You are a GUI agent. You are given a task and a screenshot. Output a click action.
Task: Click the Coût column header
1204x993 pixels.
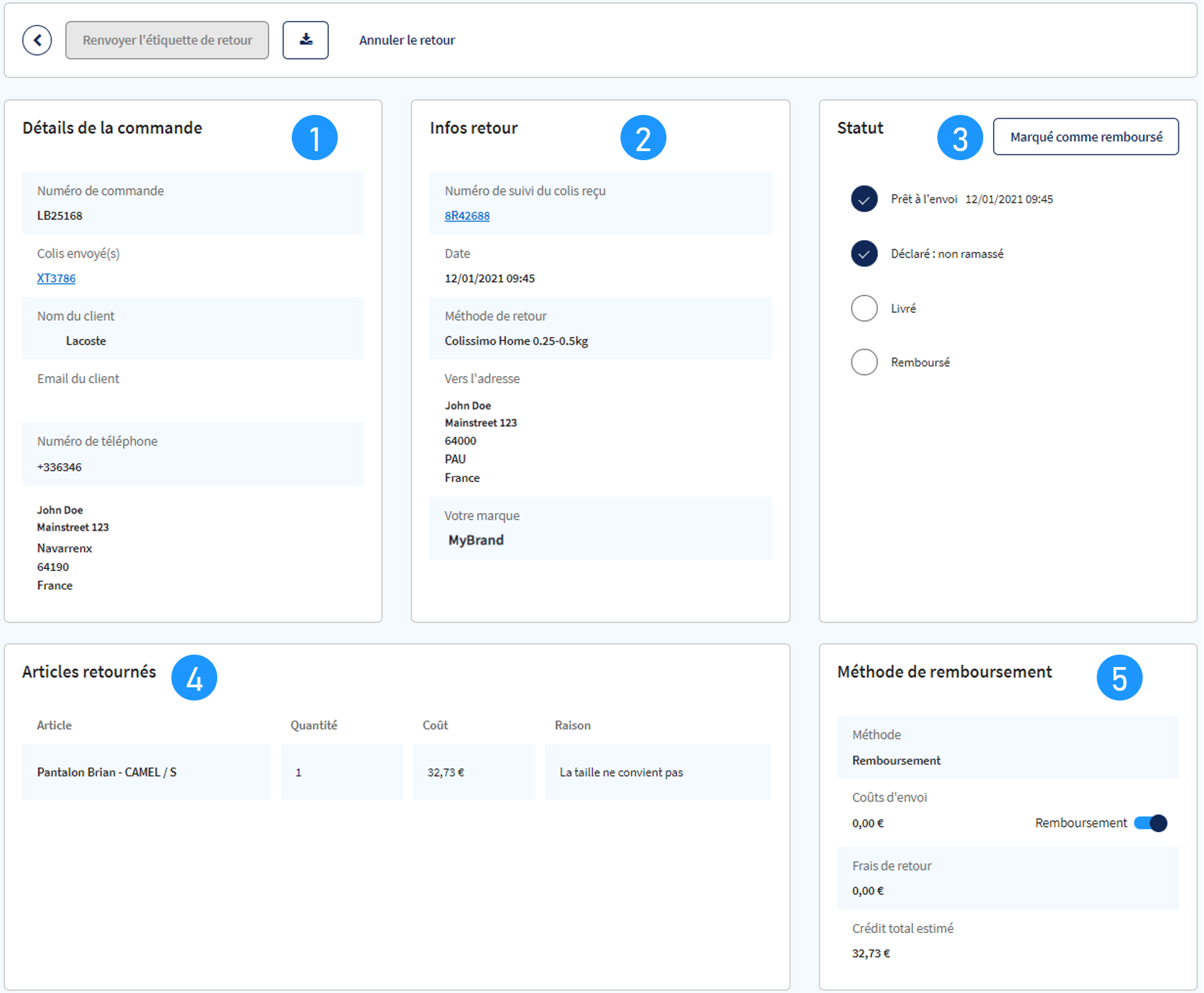click(435, 726)
